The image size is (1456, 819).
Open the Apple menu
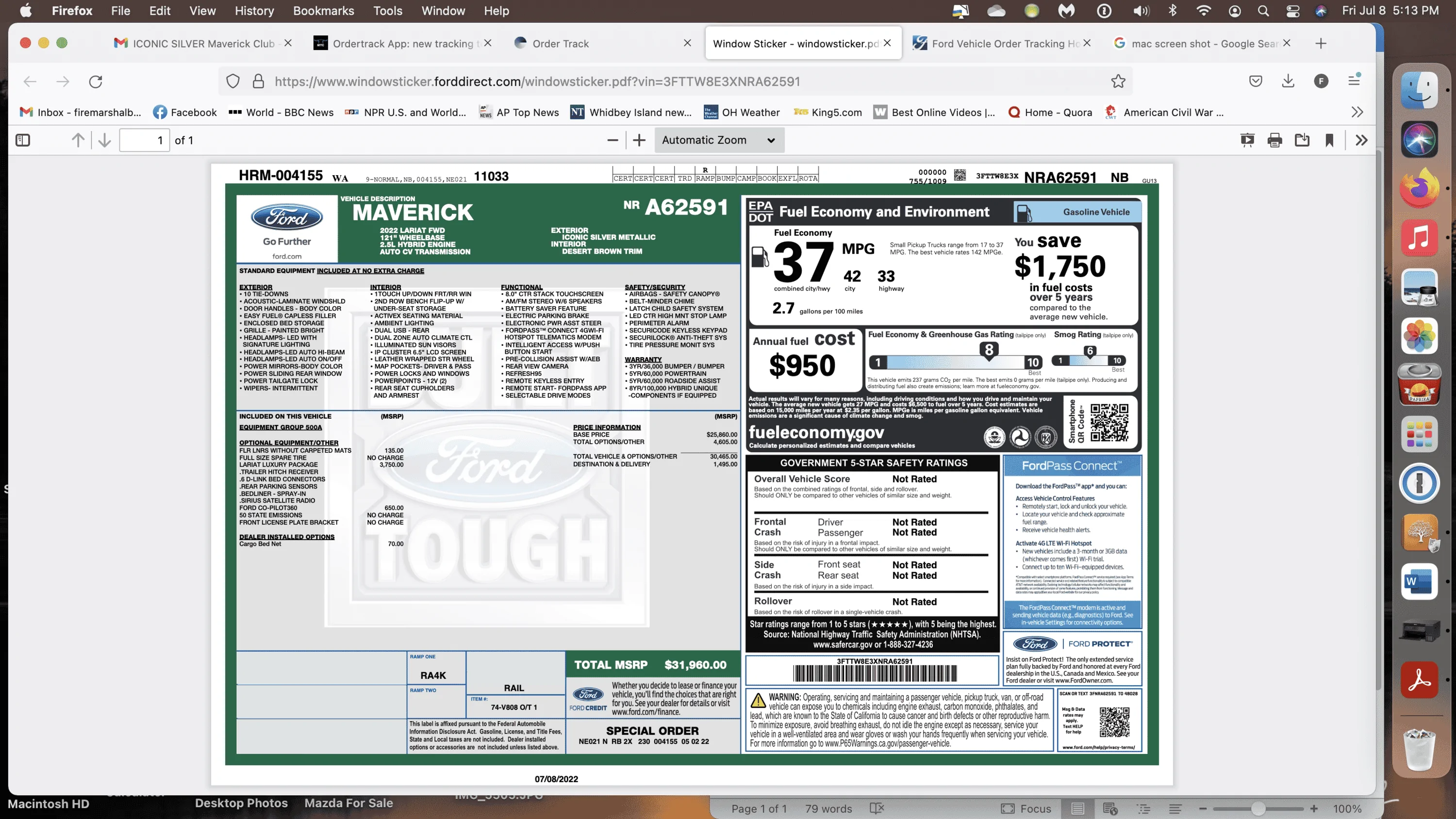tap(25, 11)
